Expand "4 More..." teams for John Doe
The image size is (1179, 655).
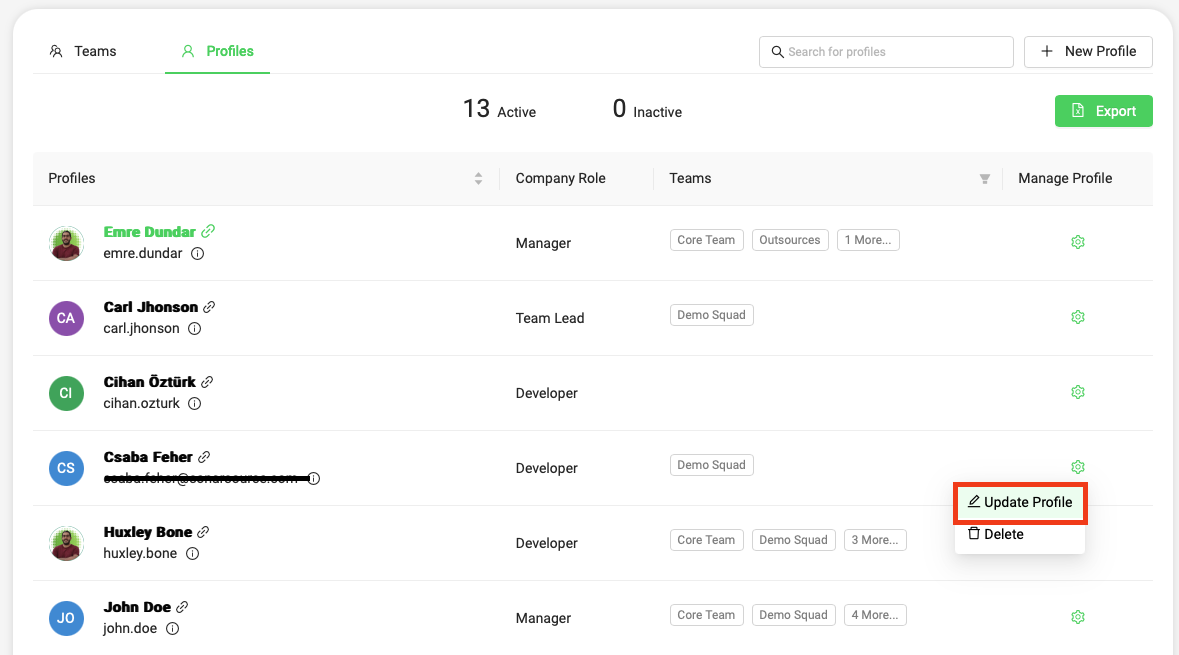pos(875,615)
